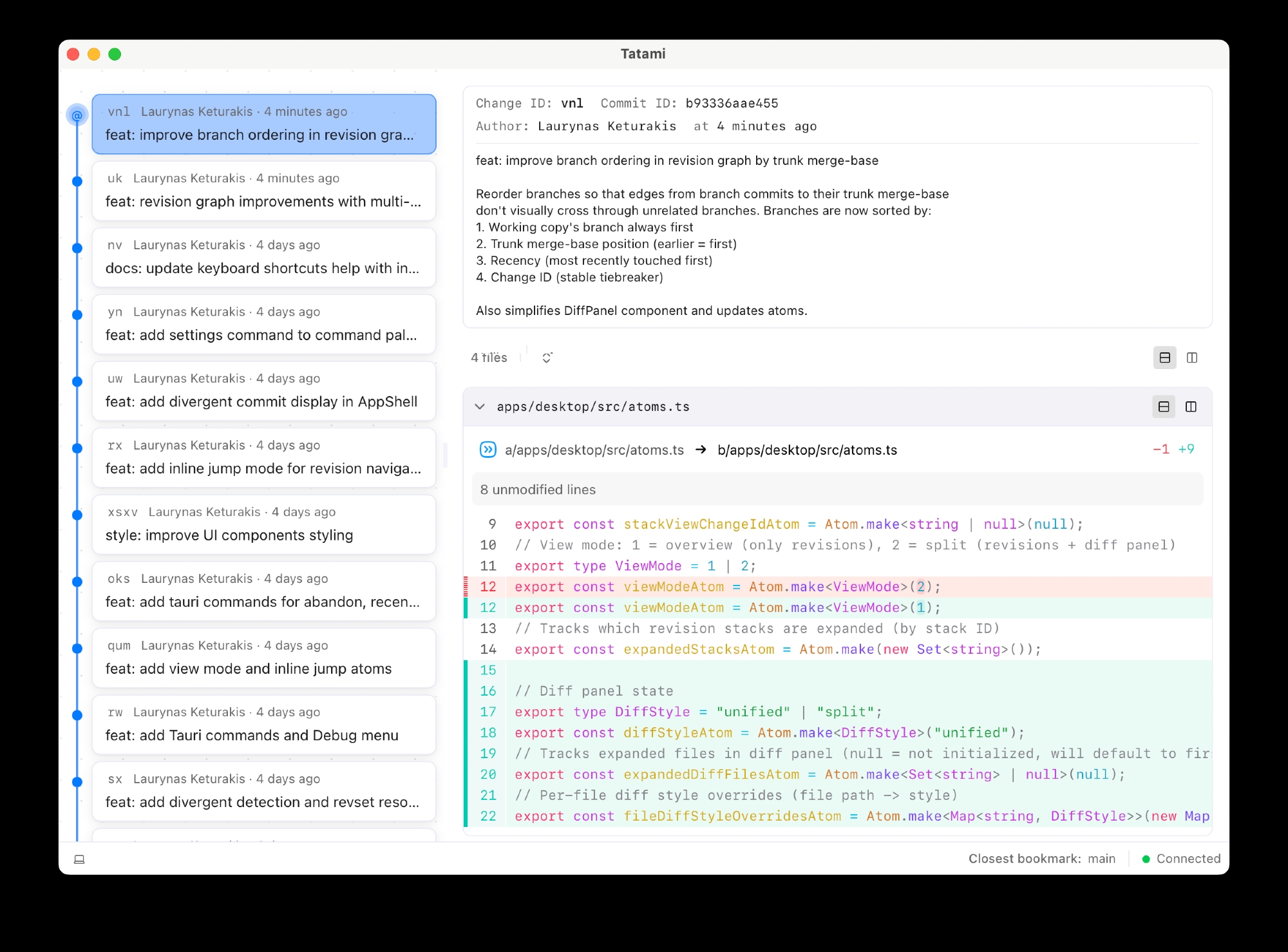Click the double-arrow icon beside a/apps path
Viewport: 1288px width, 952px height.
click(488, 450)
